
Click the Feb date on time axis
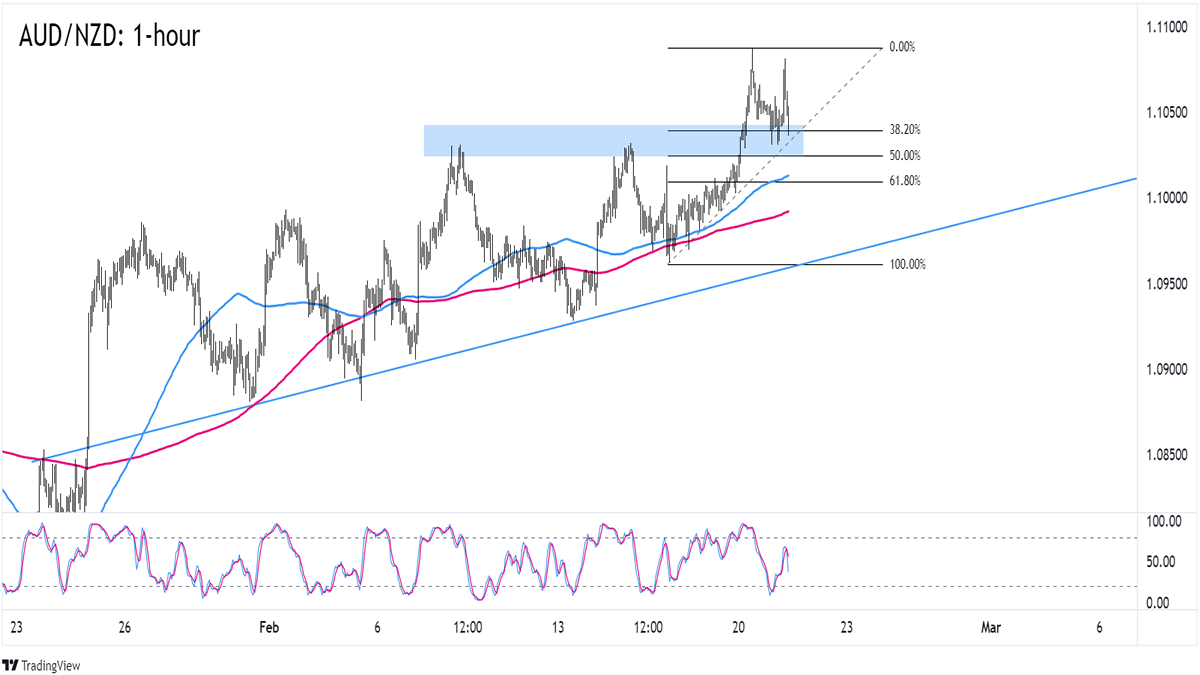268,628
